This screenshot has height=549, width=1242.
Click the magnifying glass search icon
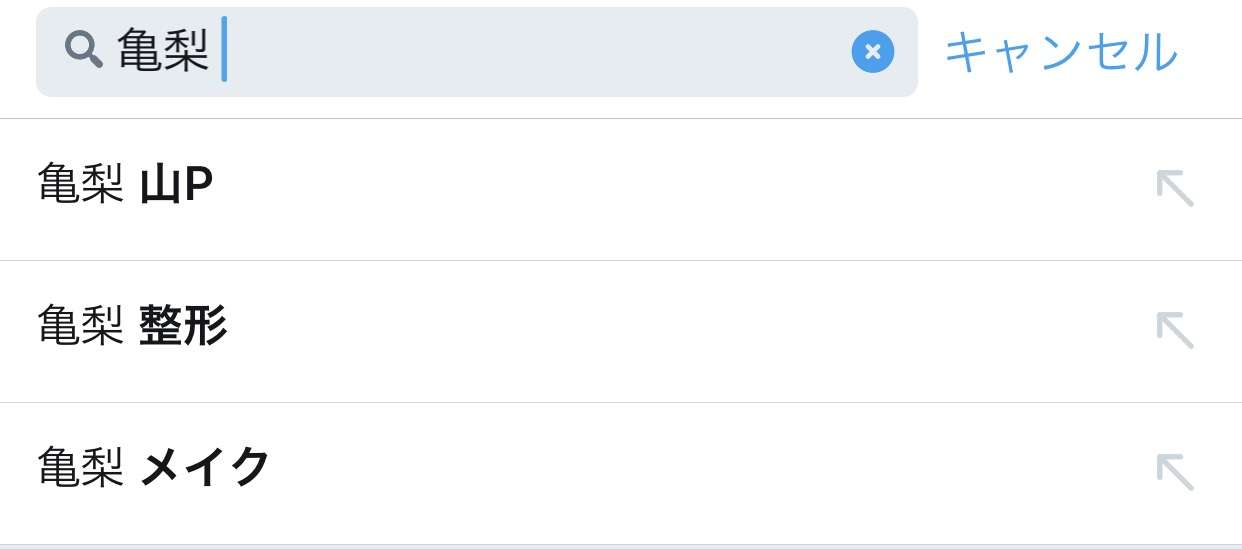[x=84, y=49]
